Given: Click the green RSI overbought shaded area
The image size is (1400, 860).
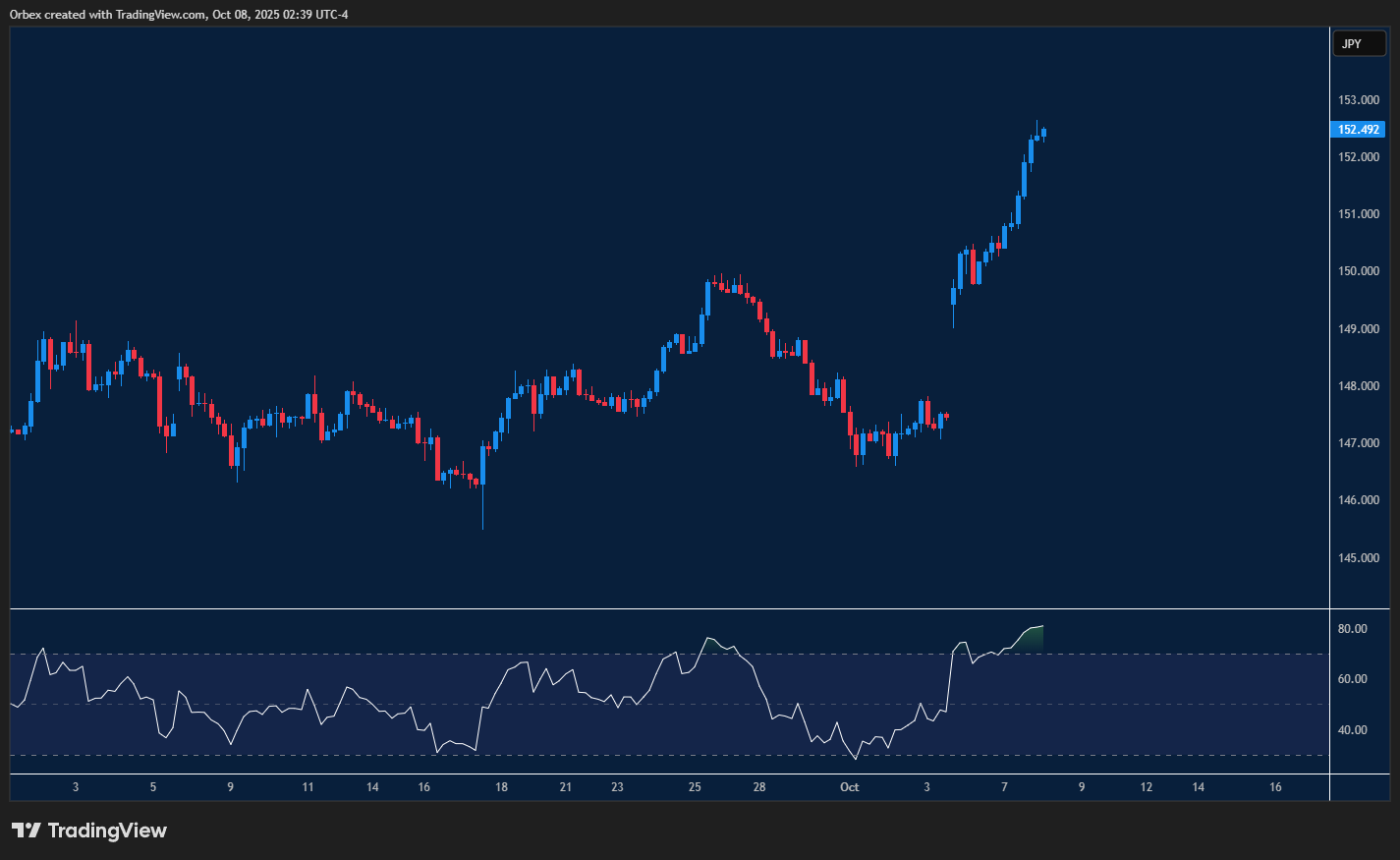Looking at the screenshot, I should click(x=1033, y=640).
